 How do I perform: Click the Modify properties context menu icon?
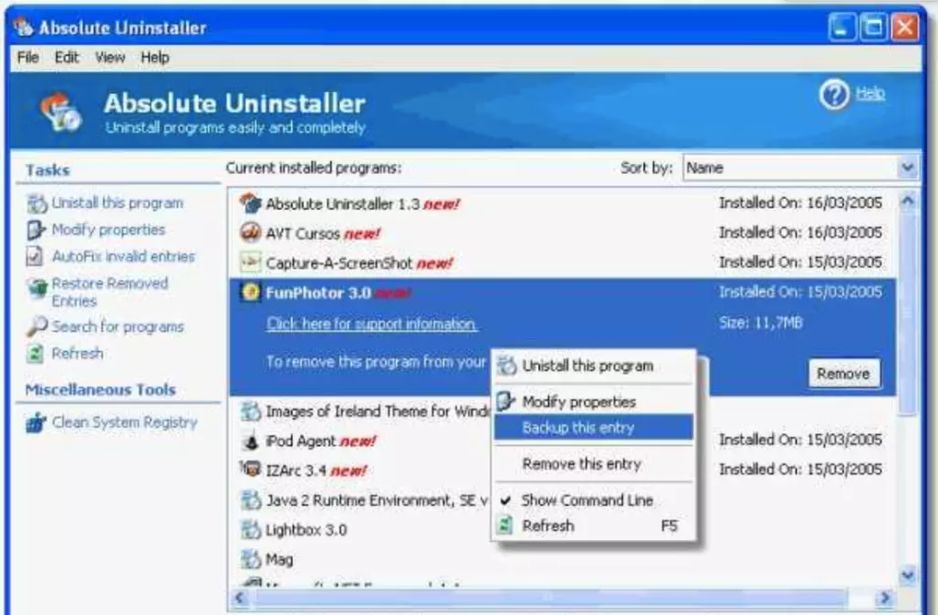[x=506, y=401]
